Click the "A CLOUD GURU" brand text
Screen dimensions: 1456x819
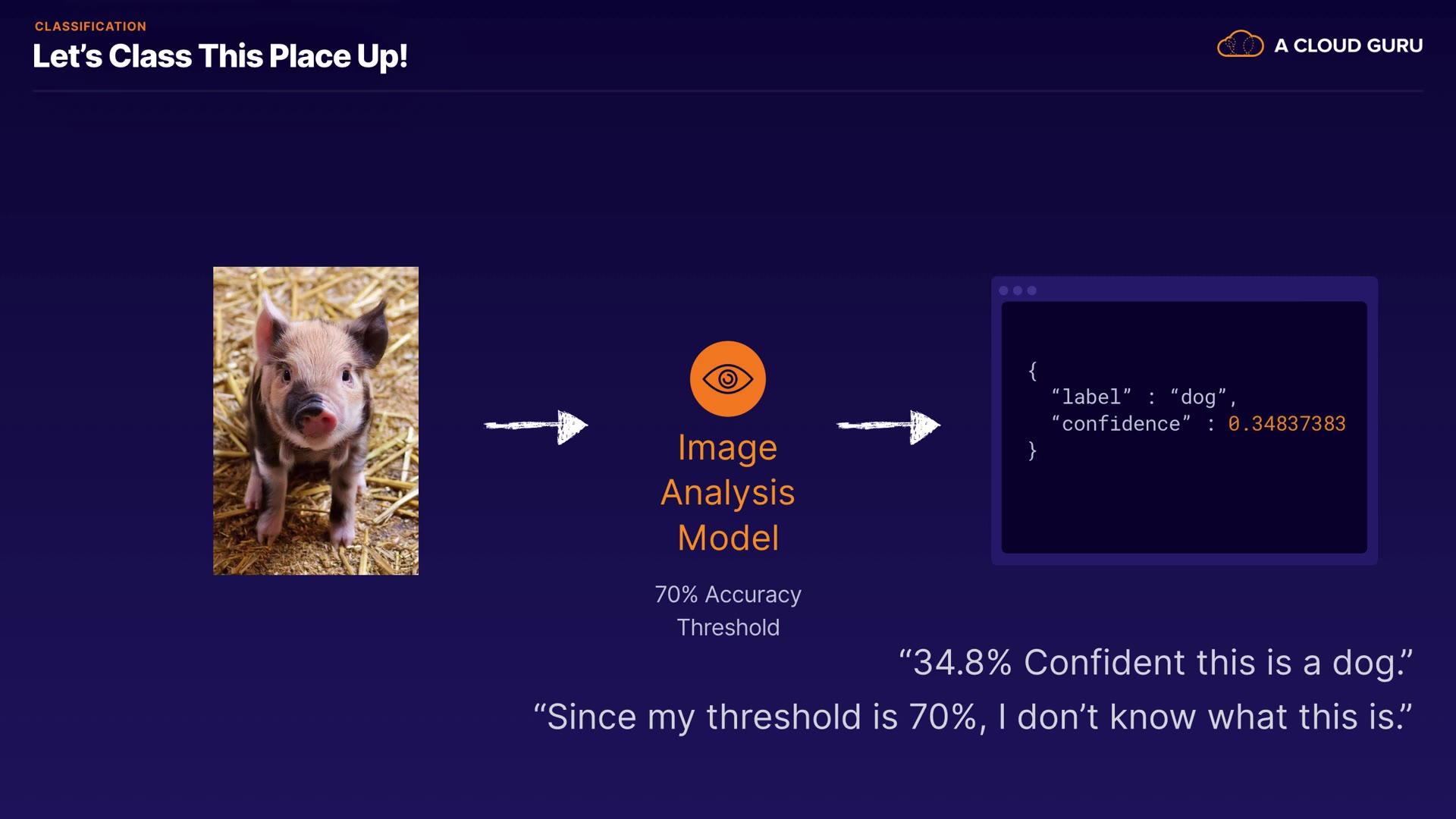[1348, 45]
